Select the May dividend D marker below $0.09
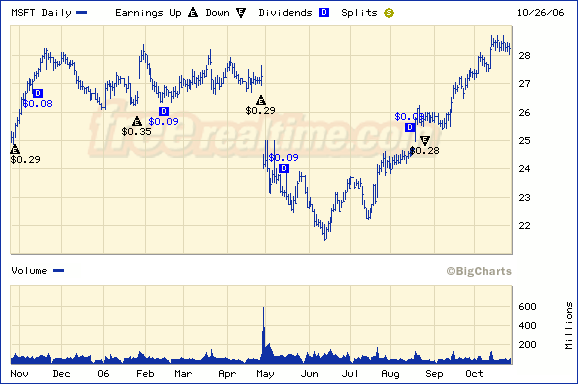Image resolution: width=578 pixels, height=384 pixels. pyautogui.click(x=284, y=168)
